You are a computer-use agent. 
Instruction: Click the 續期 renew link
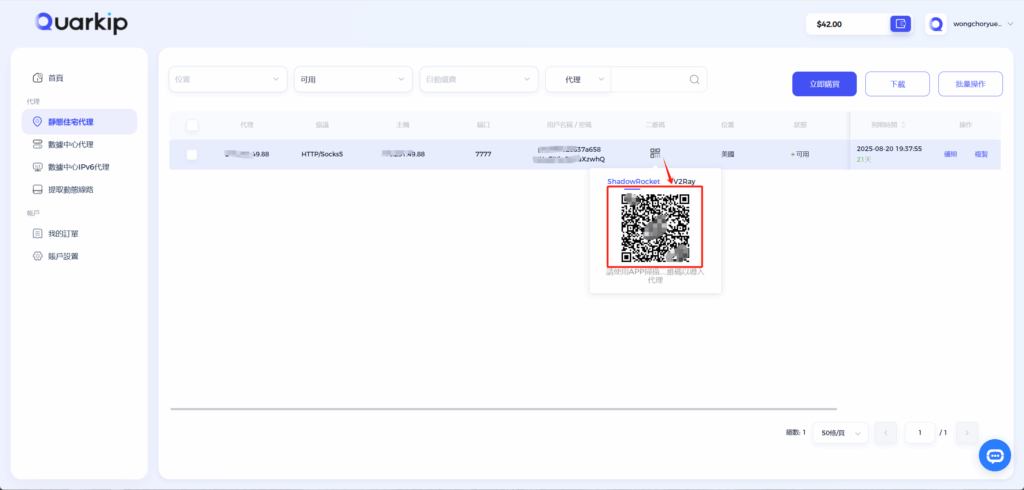pyautogui.click(x=950, y=154)
